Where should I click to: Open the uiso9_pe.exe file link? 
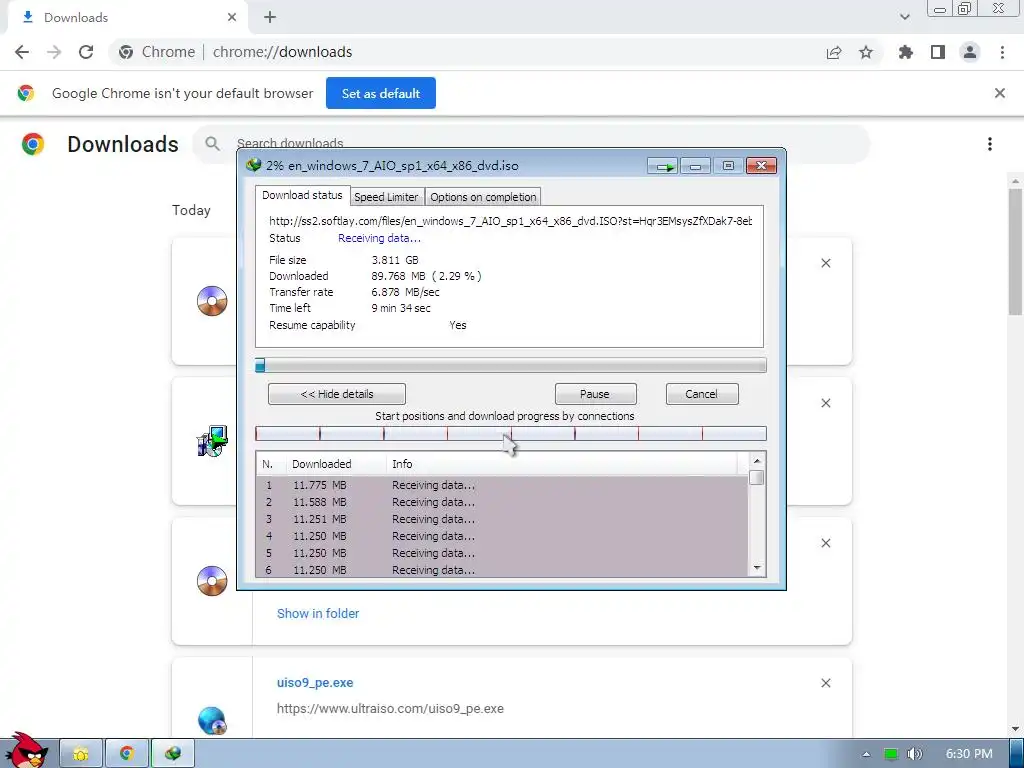tap(315, 682)
